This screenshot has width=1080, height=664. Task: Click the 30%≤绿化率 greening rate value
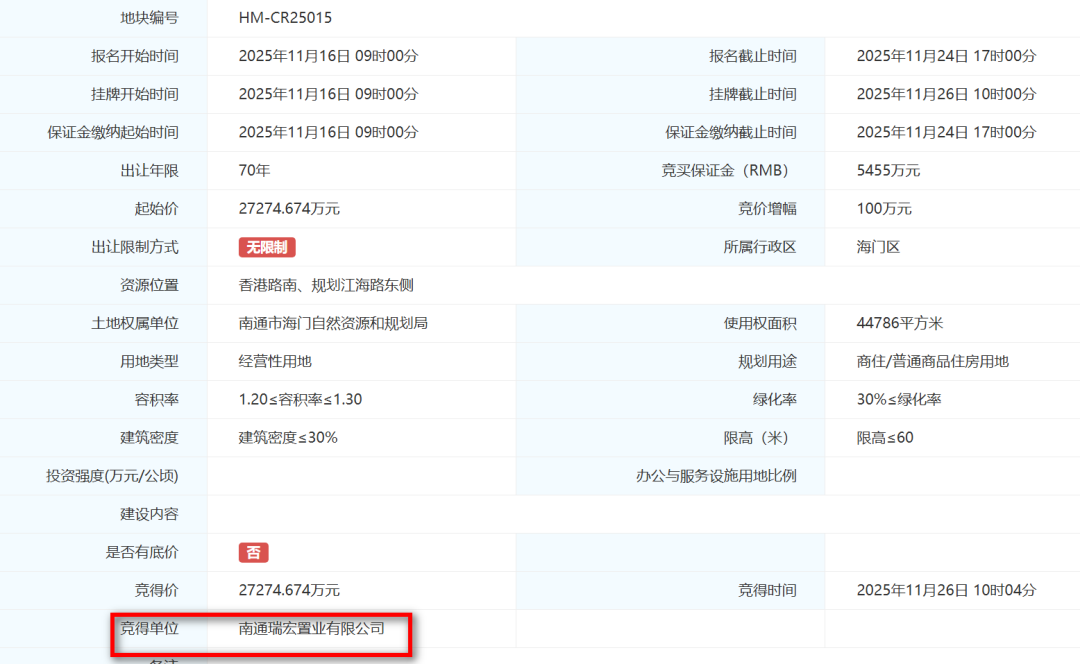(x=899, y=399)
